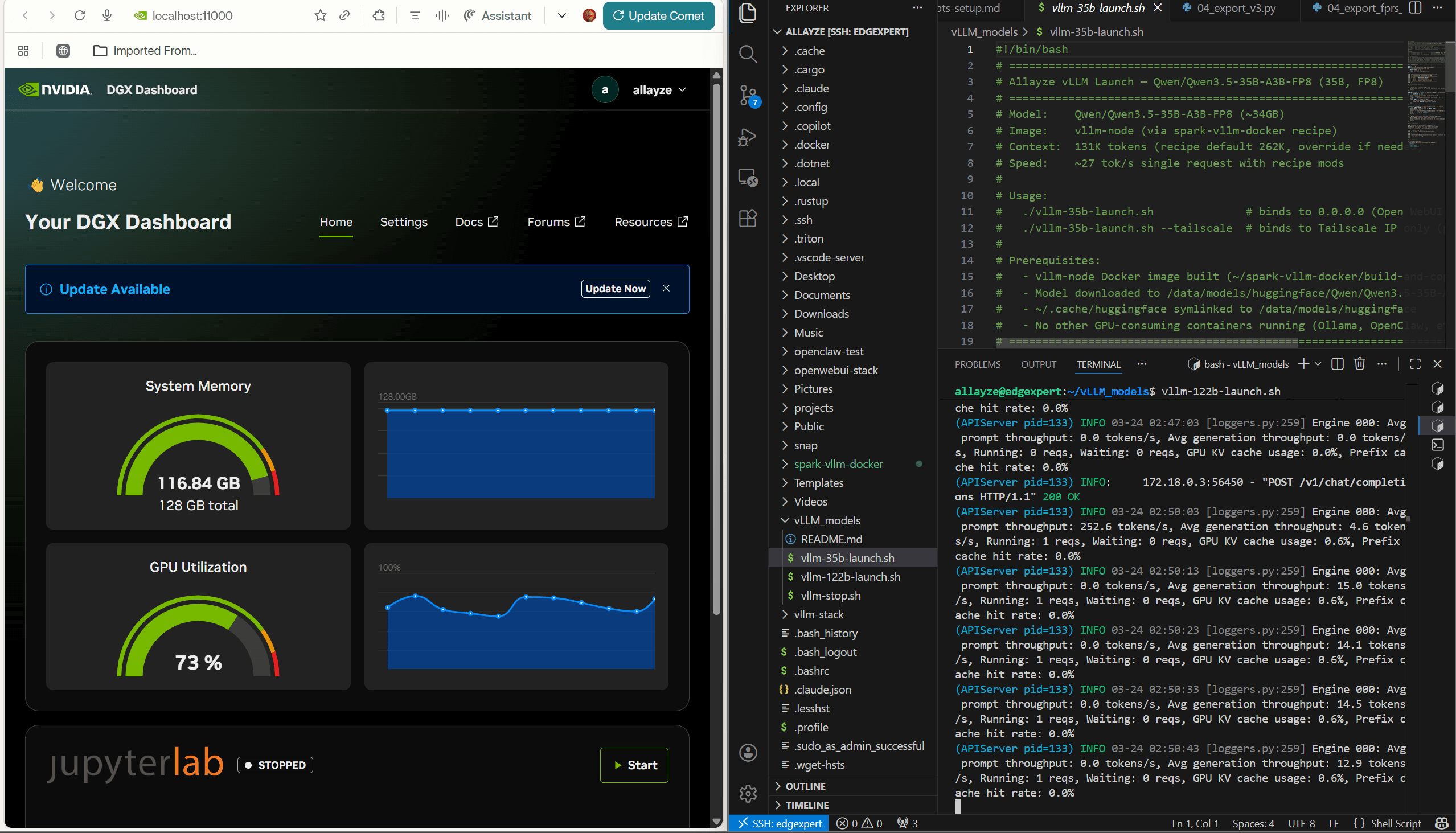
Task: Click dashboard page vertical scrollbar
Action: coord(716,349)
